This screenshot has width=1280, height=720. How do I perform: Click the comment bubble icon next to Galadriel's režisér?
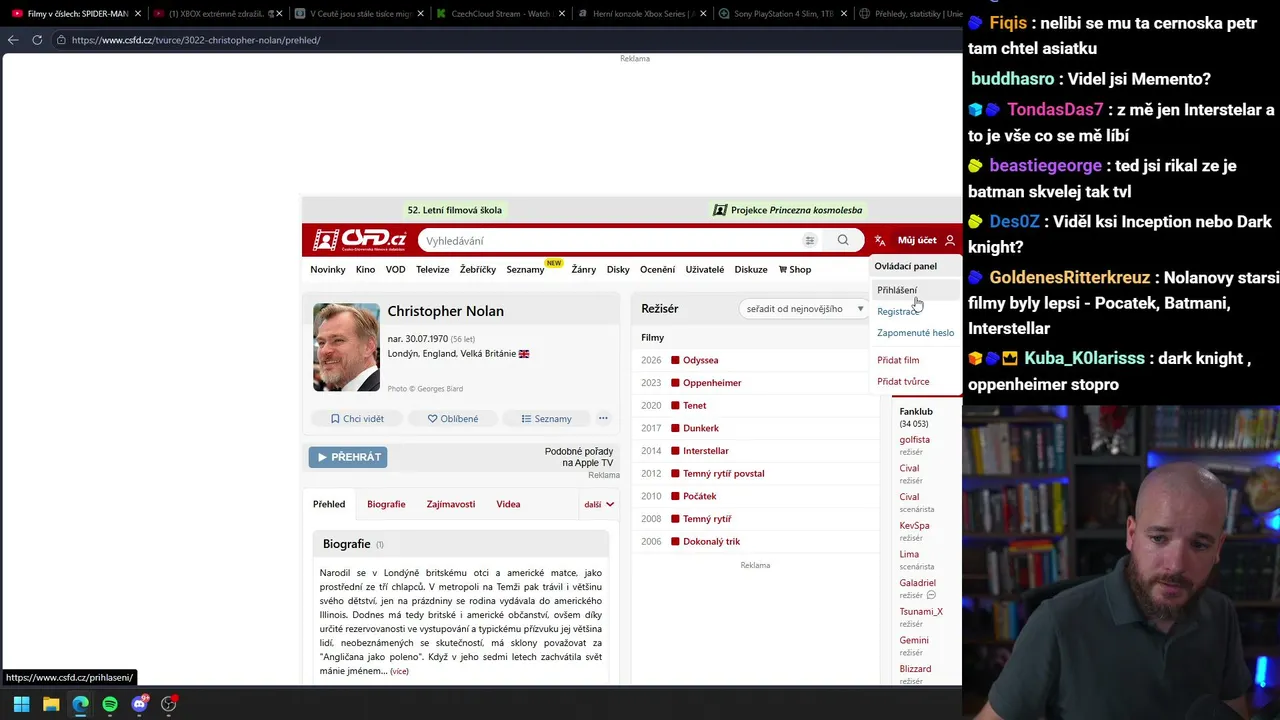(x=931, y=595)
